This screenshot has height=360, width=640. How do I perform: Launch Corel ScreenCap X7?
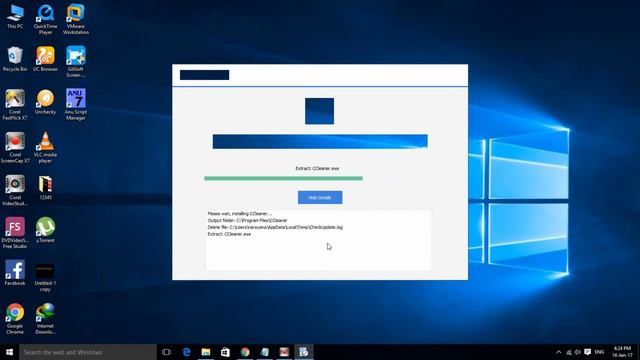pyautogui.click(x=15, y=148)
